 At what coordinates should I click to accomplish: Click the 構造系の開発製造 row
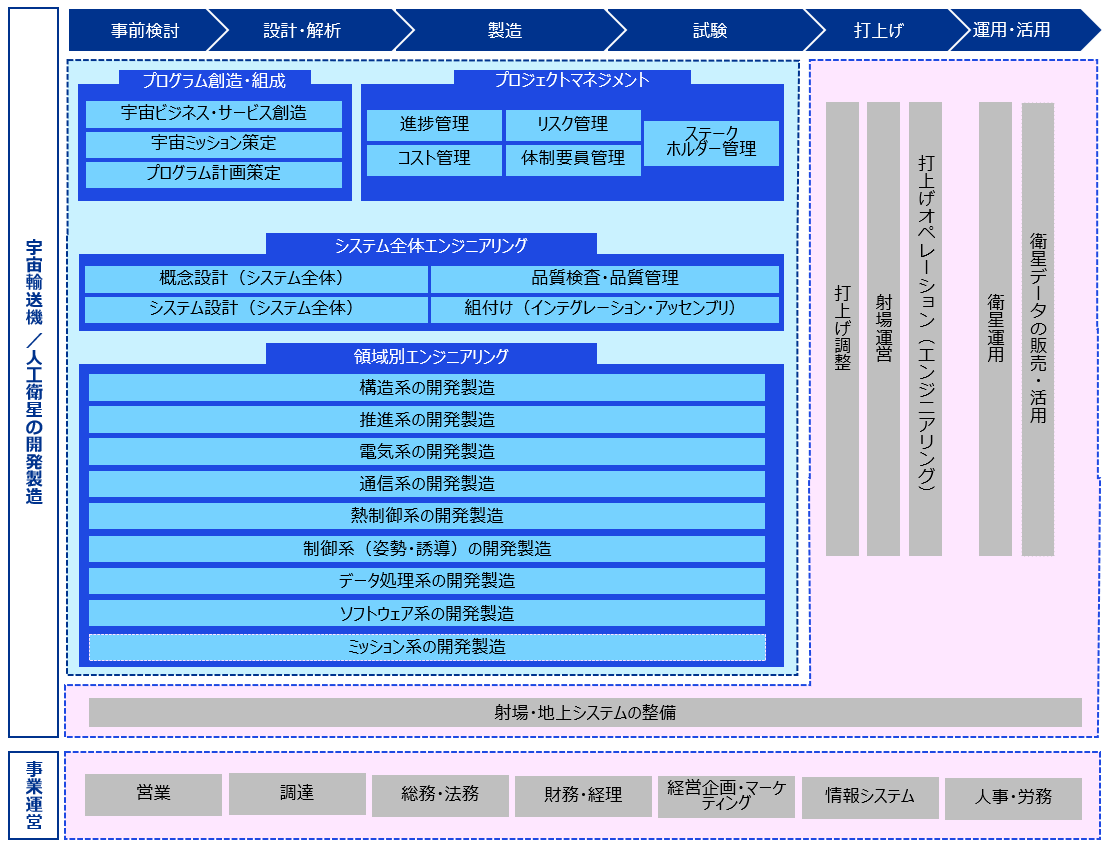[427, 388]
